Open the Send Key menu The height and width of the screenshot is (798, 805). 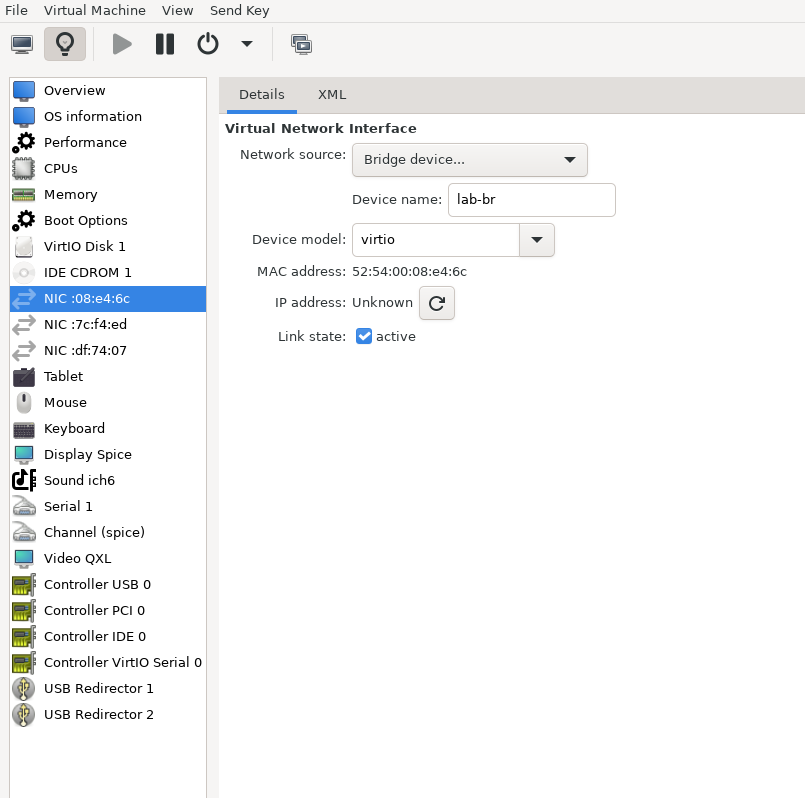point(239,10)
